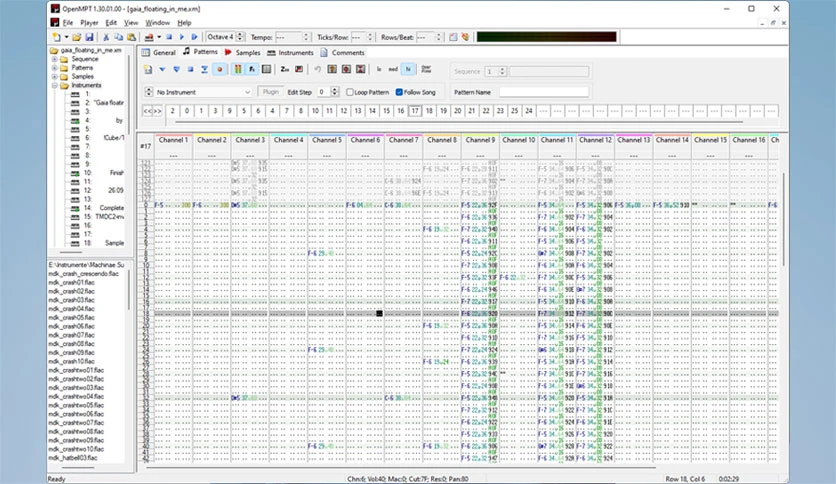Click the first brown icon after undo
836x484 pixels.
[332, 69]
